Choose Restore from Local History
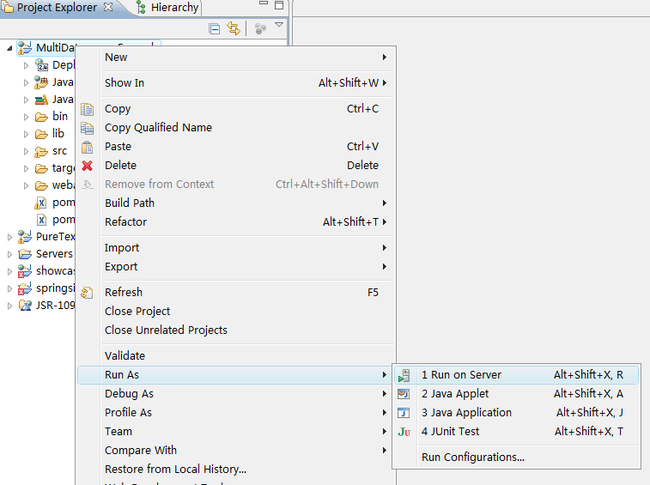This screenshot has width=650, height=485. click(x=235, y=469)
